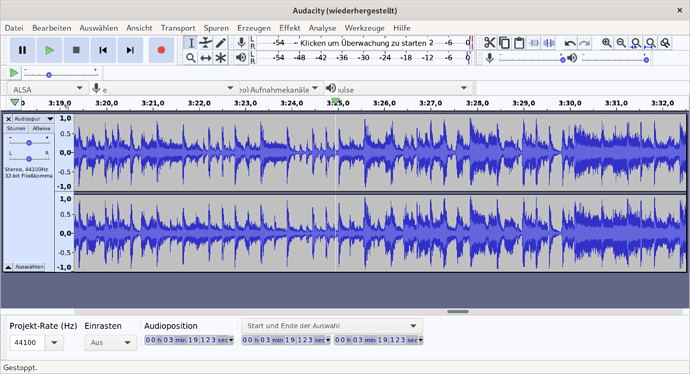690x374 pixels.
Task: Open the Spuren menu
Action: coord(216,28)
